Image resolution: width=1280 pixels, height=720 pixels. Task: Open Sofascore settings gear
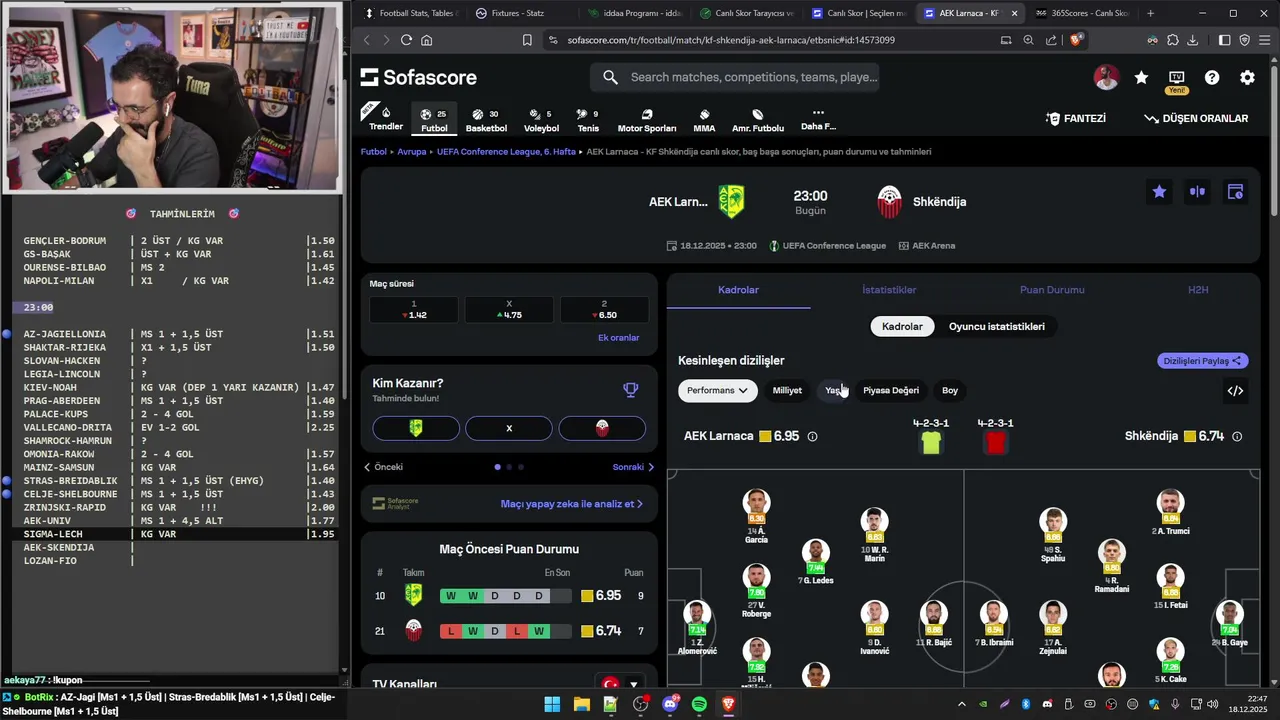pyautogui.click(x=1247, y=78)
